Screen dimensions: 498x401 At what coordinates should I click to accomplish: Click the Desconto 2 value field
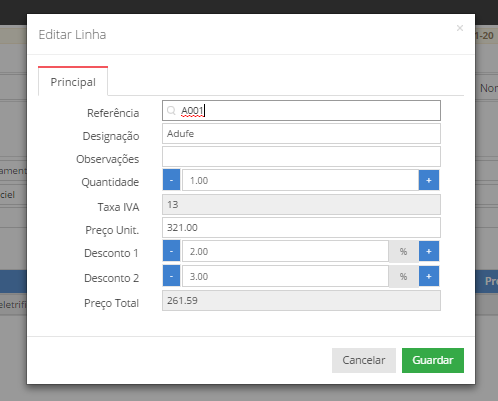(x=285, y=276)
